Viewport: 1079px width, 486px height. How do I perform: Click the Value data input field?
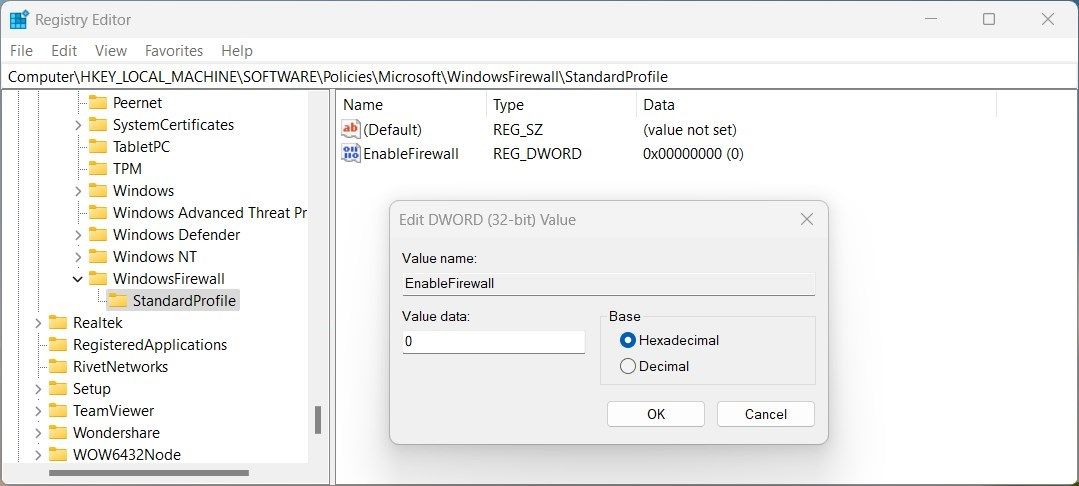493,341
